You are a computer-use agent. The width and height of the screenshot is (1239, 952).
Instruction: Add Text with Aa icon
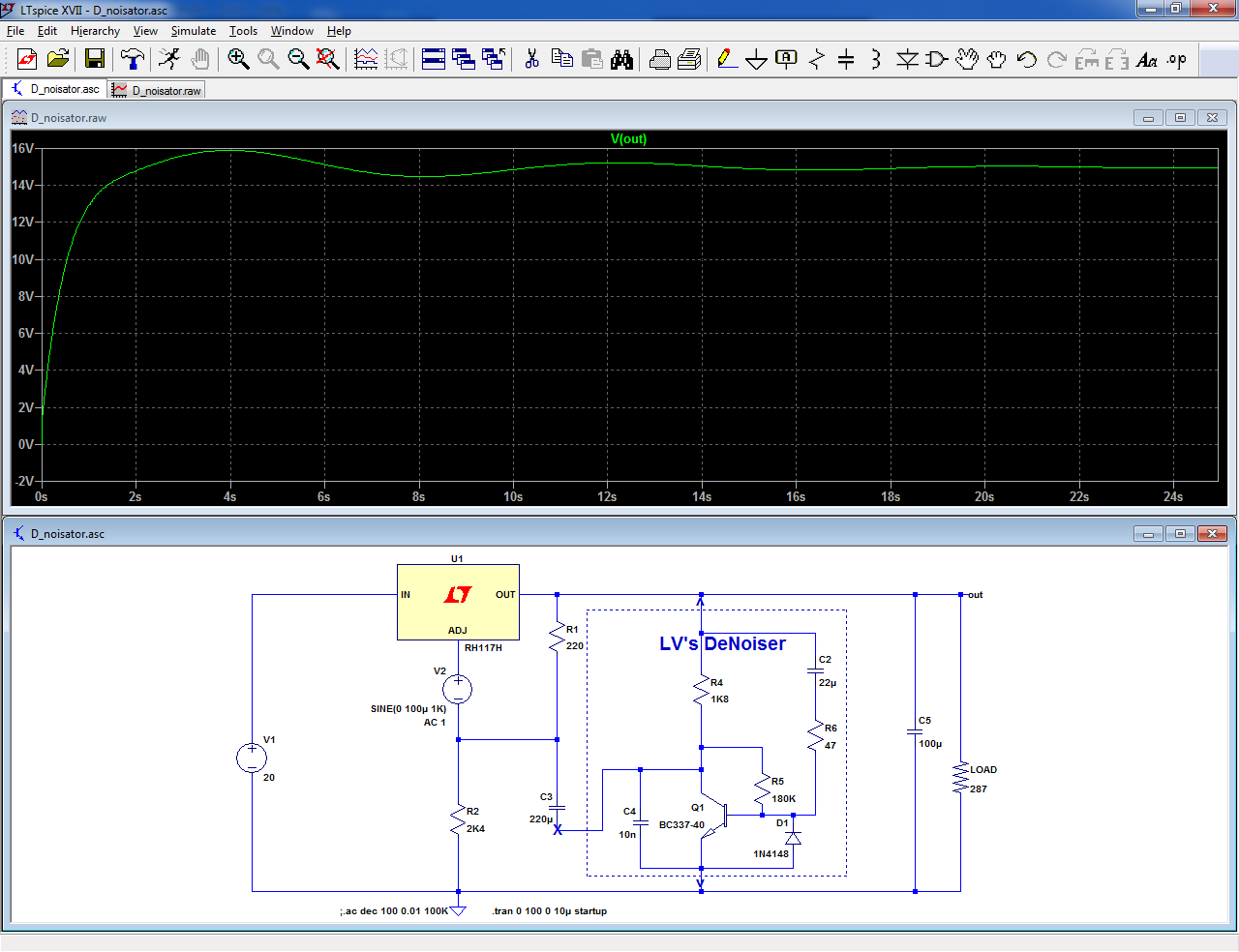click(x=1147, y=60)
